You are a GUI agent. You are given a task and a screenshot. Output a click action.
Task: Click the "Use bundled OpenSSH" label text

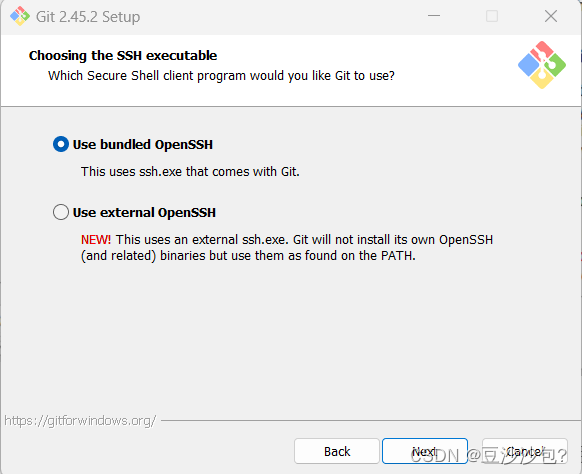point(143,144)
